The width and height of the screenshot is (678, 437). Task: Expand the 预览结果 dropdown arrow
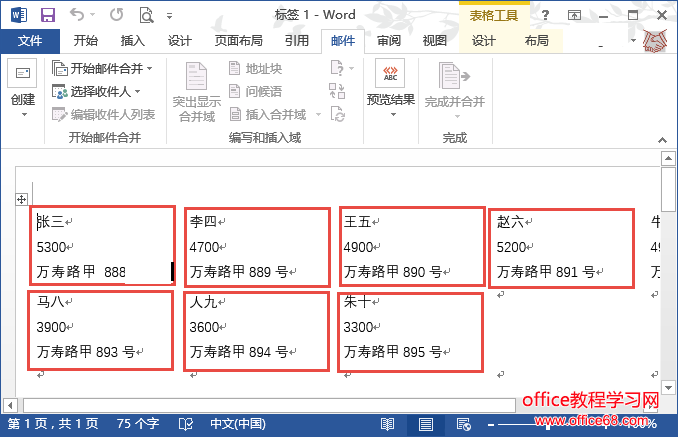[393, 115]
